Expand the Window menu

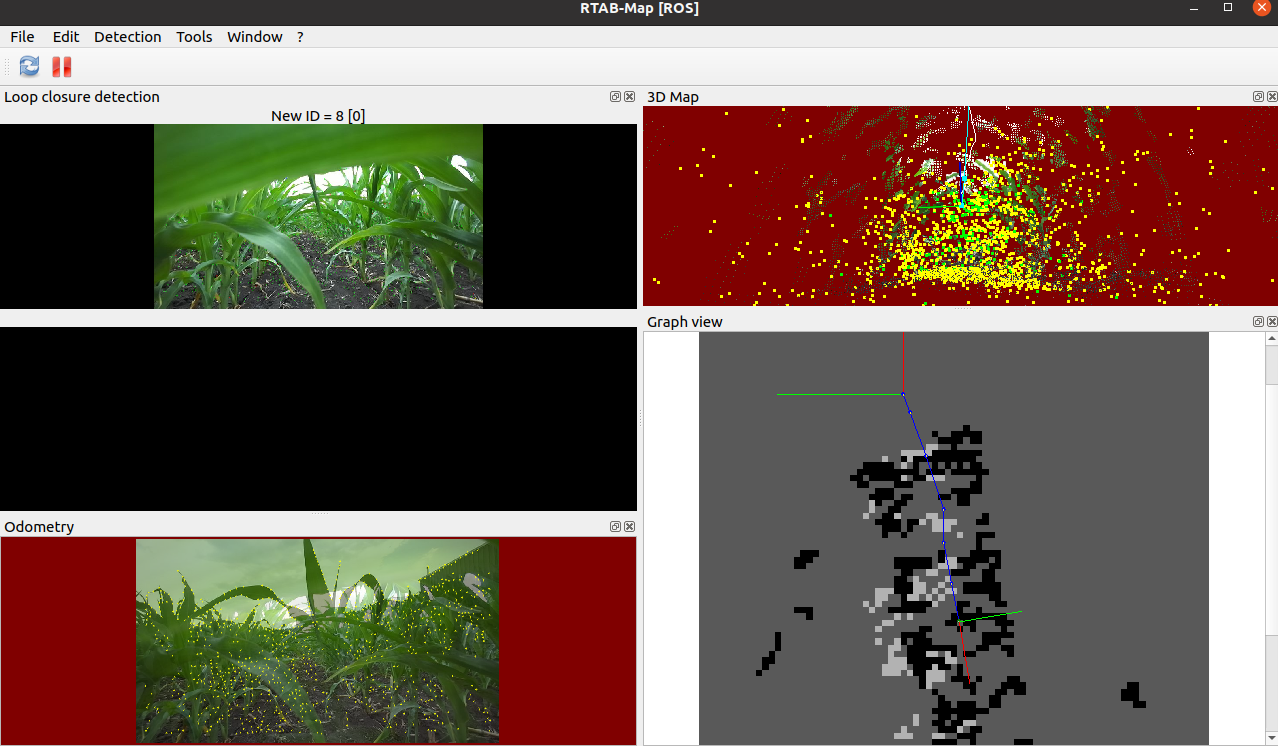(254, 37)
